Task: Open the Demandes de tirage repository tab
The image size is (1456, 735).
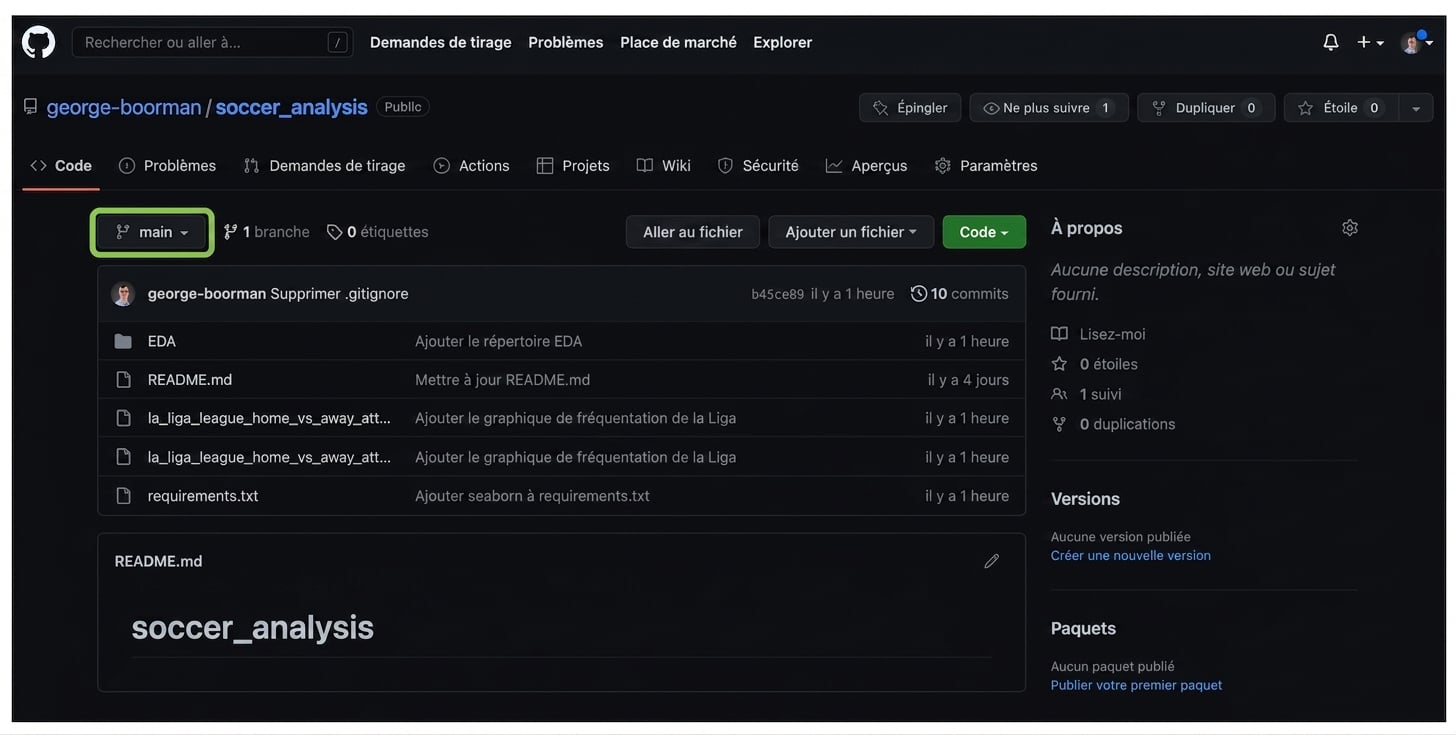Action: tap(324, 166)
